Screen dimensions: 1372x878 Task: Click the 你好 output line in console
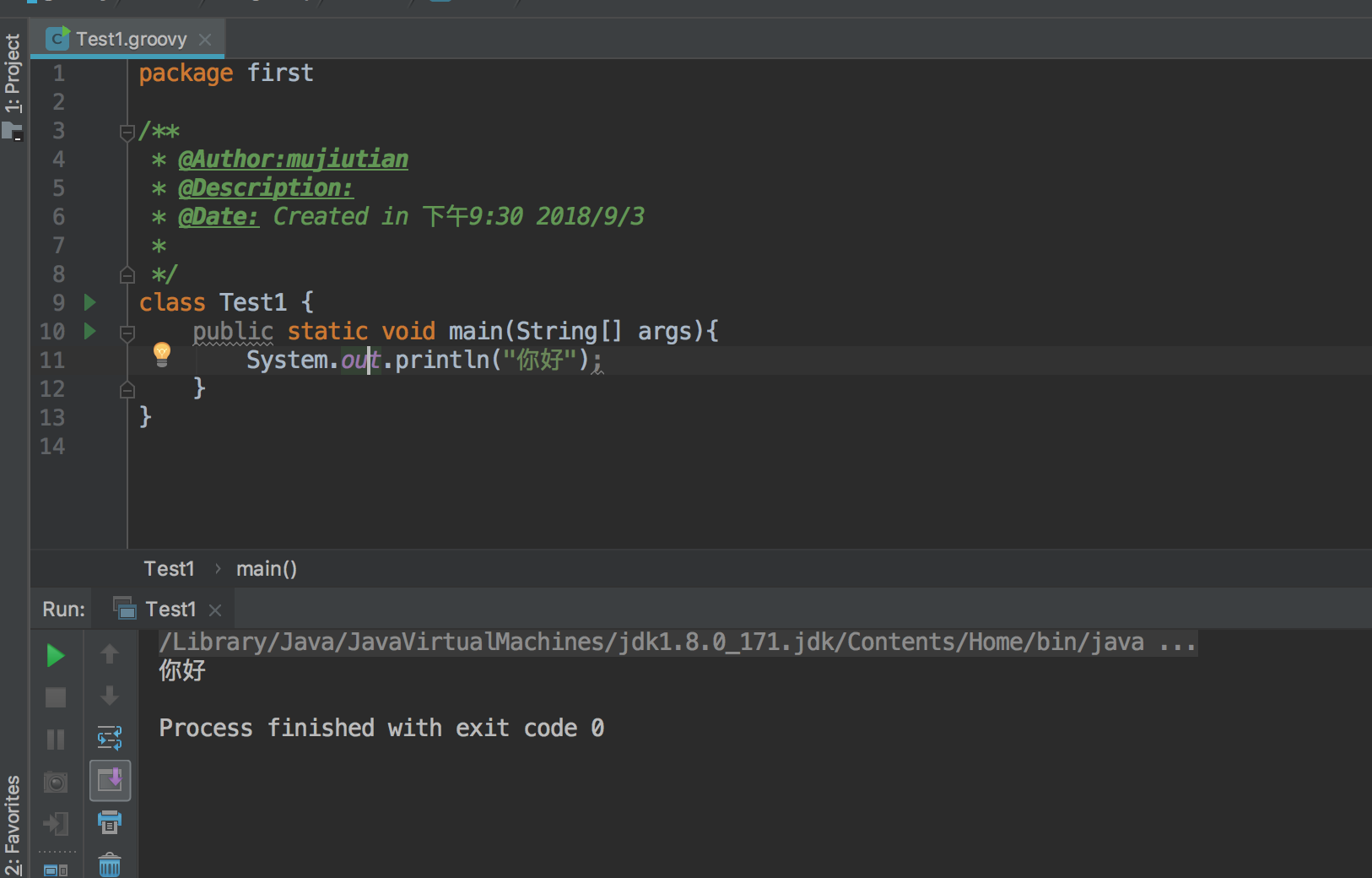(182, 670)
